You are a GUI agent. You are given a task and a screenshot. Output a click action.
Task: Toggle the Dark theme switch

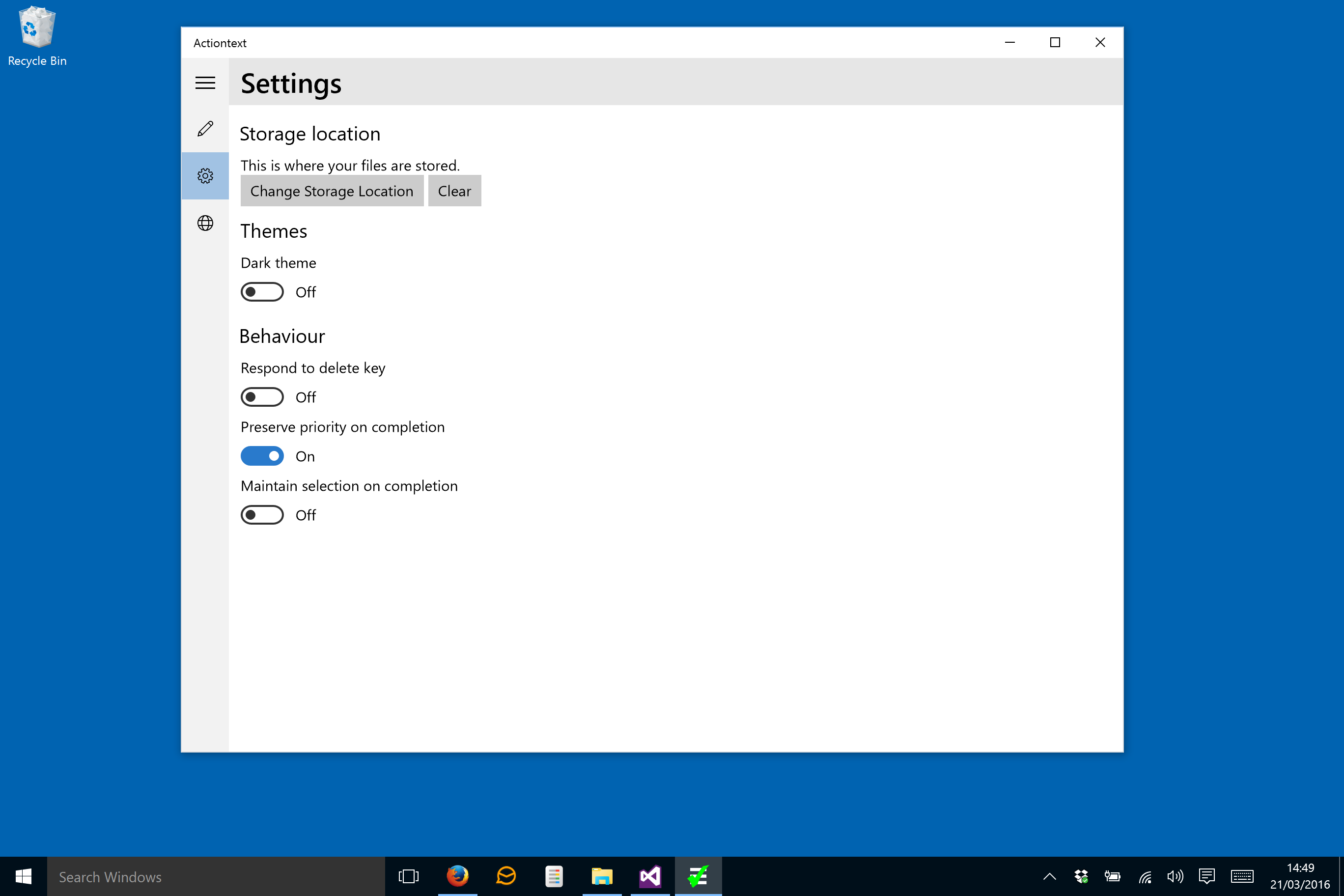coord(262,292)
